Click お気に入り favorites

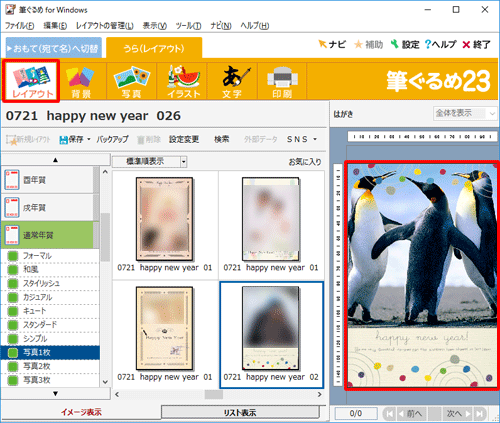pyautogui.click(x=305, y=162)
